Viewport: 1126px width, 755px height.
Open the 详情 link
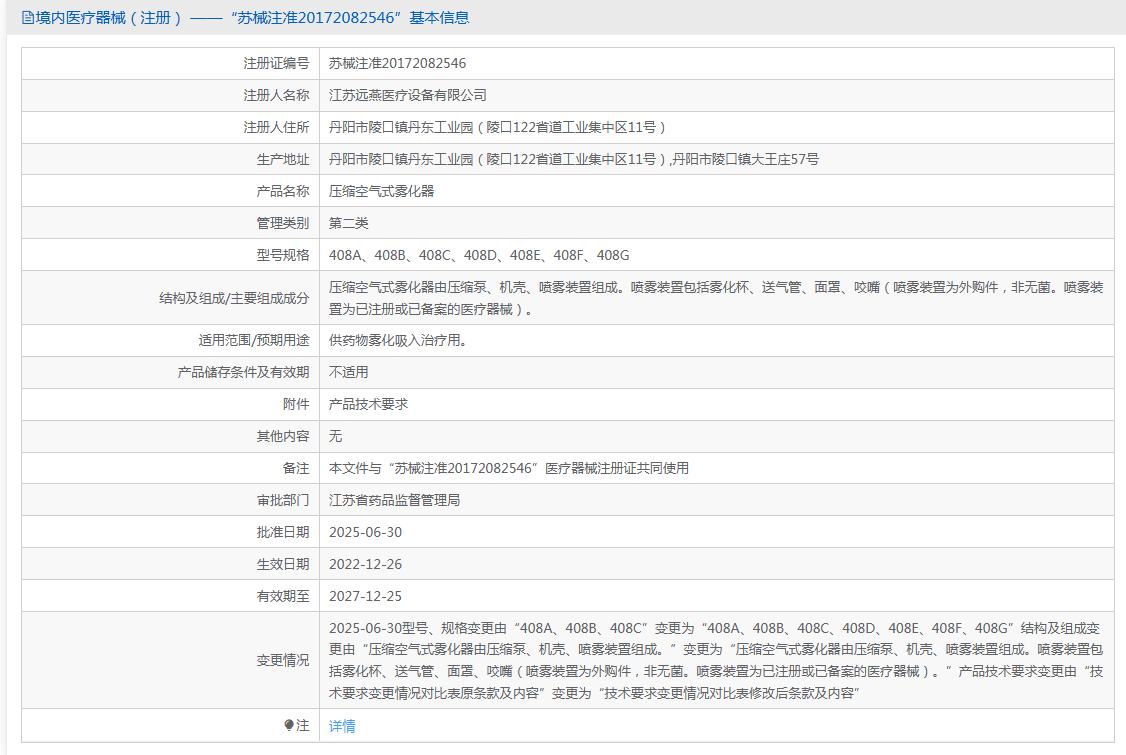pos(342,726)
